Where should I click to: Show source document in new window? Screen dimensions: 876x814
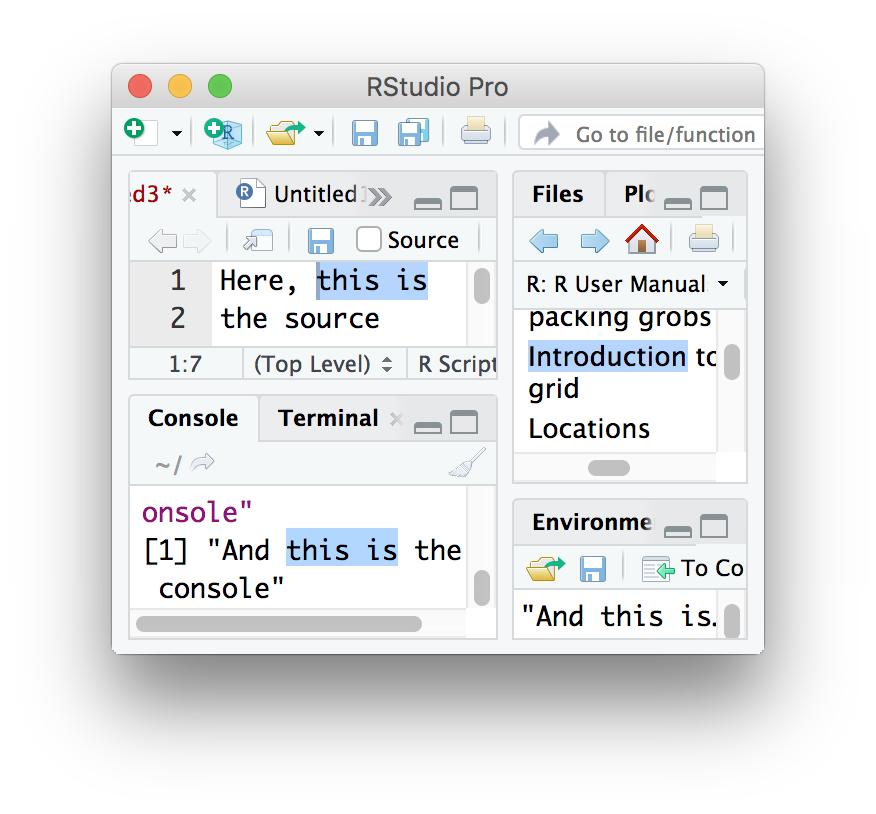258,240
